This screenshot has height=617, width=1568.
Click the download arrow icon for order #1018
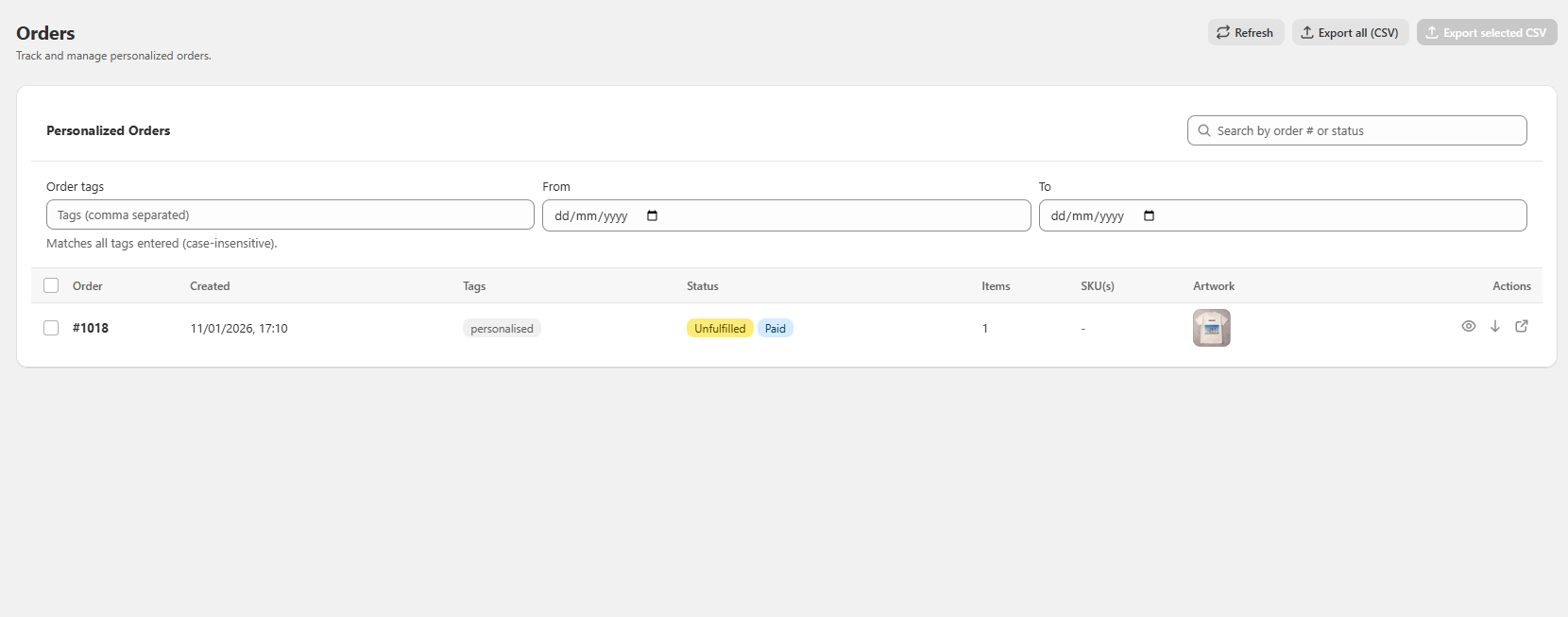(1495, 326)
